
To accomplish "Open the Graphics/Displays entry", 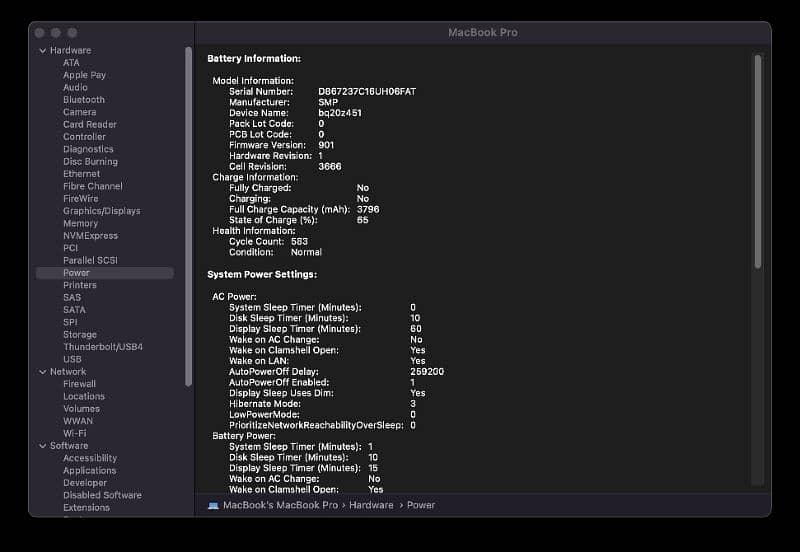I will (101, 211).
